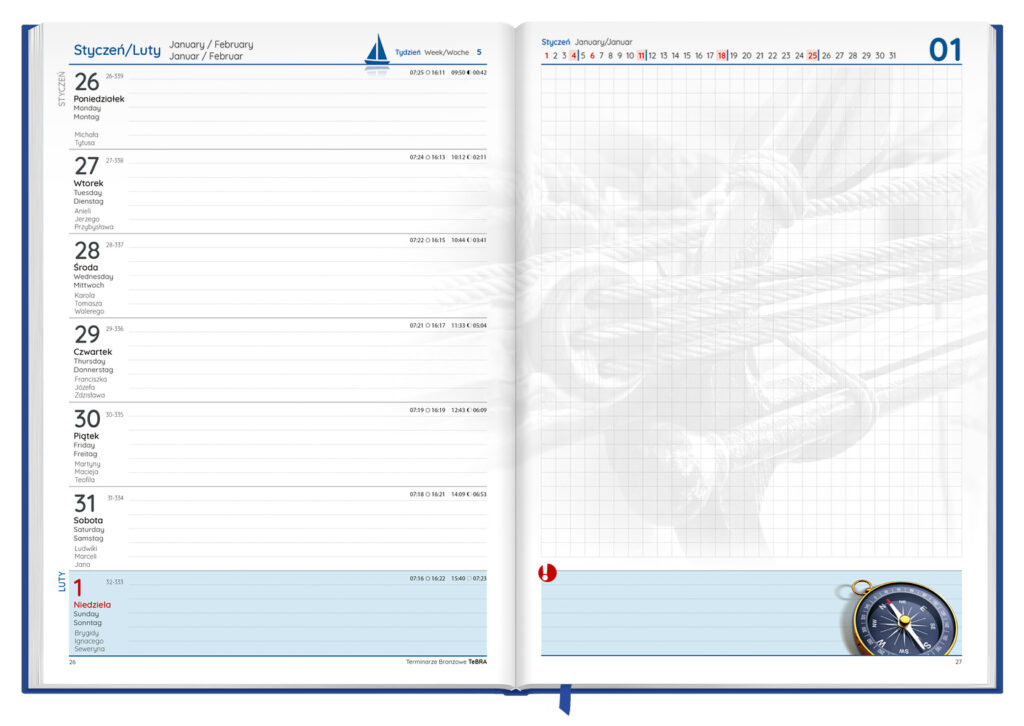Click the sun icon in Monday's row
This screenshot has height=726, width=1024.
click(428, 73)
